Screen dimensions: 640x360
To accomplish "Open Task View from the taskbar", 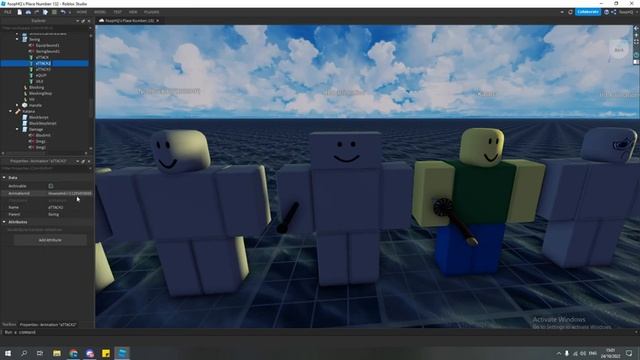I will point(40,353).
